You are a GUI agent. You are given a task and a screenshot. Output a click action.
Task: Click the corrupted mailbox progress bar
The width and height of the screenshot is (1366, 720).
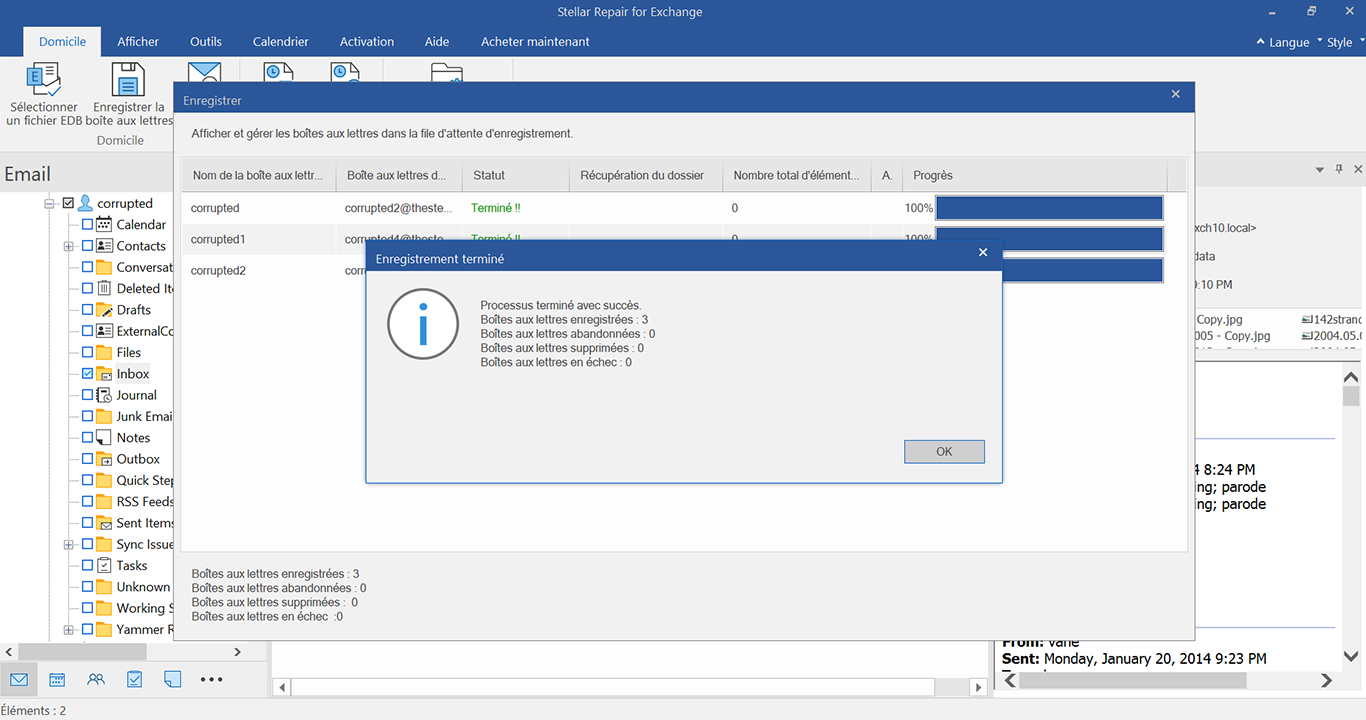pyautogui.click(x=1049, y=208)
